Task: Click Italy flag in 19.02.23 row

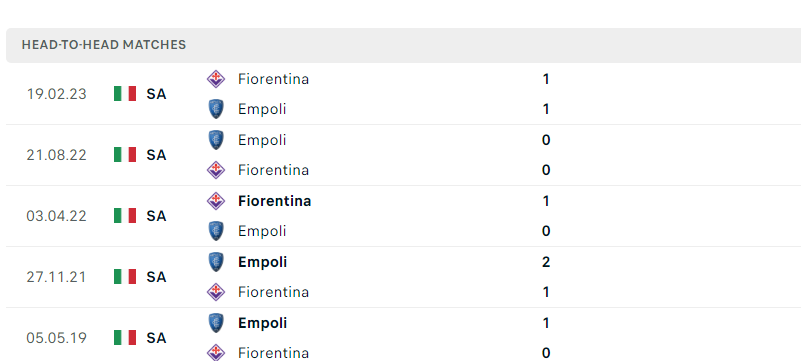Action: pos(125,93)
